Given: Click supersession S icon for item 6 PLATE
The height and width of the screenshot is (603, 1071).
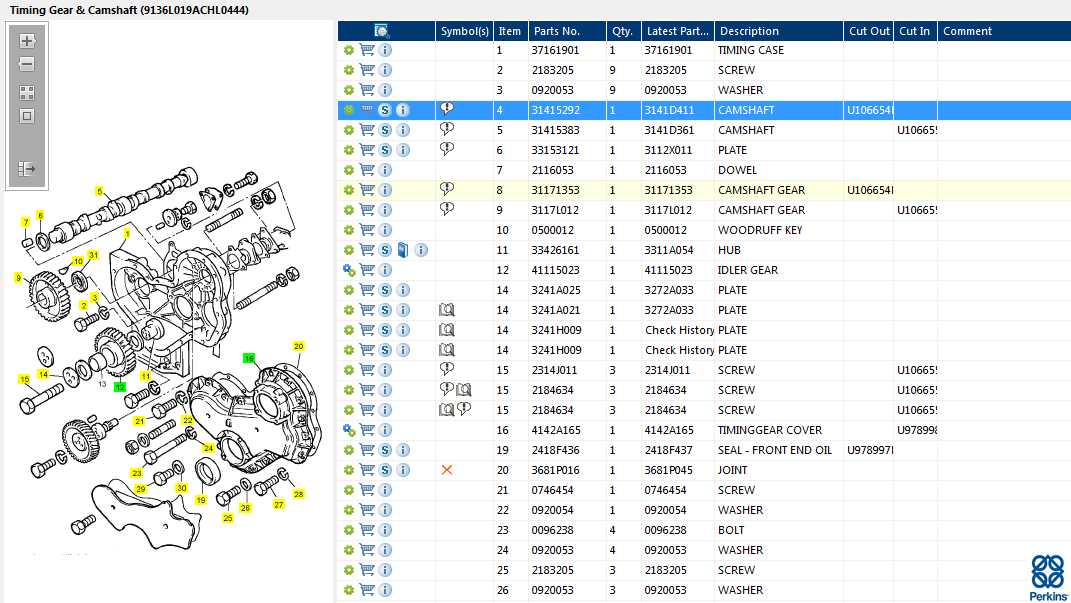Looking at the screenshot, I should 385,150.
